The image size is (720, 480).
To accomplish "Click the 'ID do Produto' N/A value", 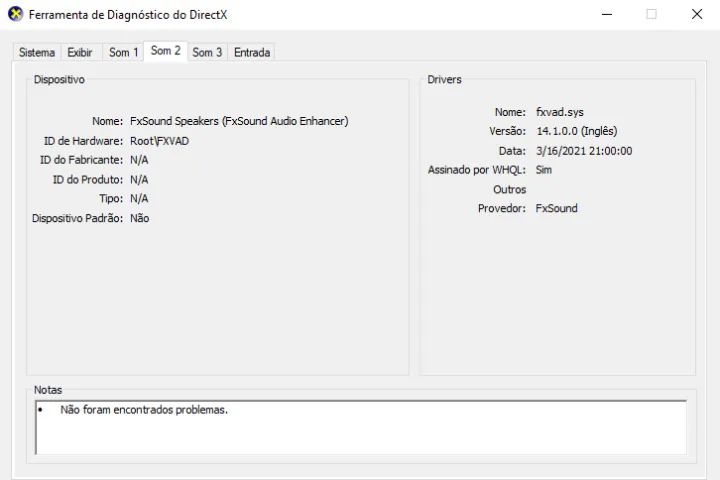I will [139, 180].
